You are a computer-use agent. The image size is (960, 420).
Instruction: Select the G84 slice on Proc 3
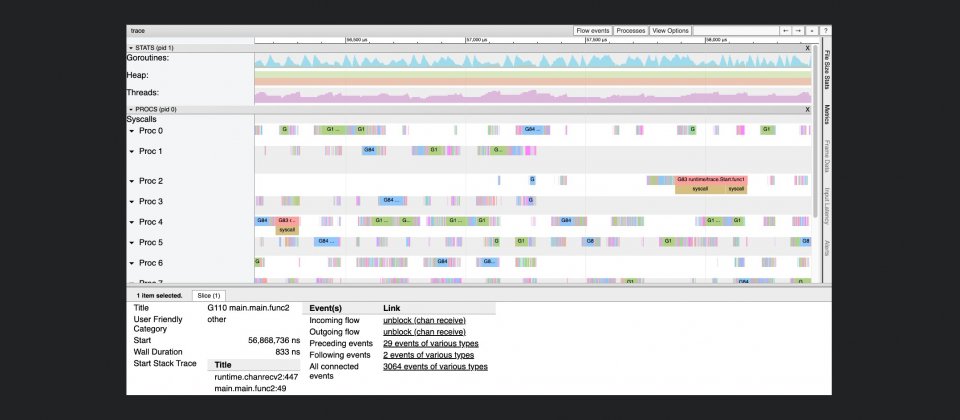(392, 200)
